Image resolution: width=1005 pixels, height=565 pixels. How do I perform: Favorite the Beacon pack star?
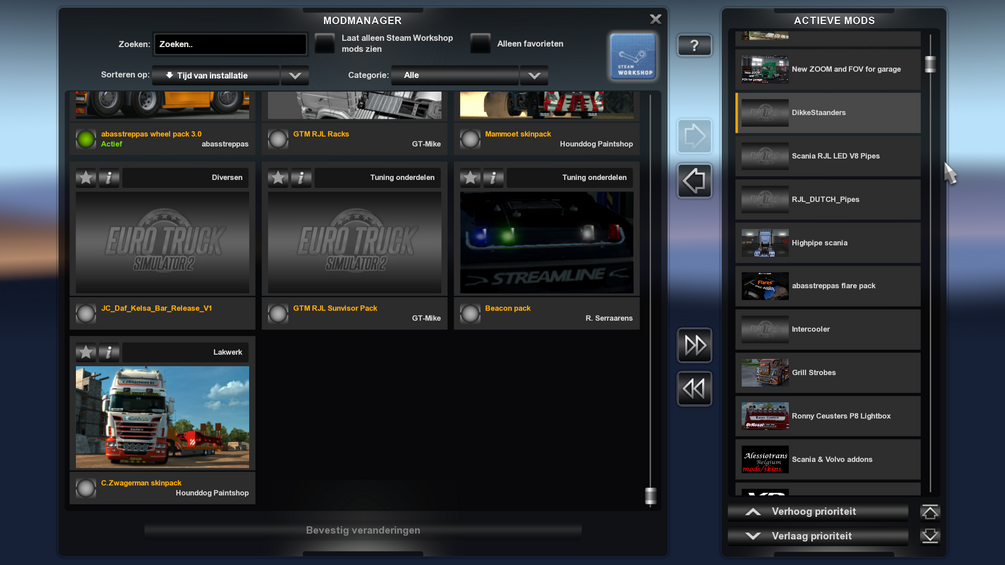point(470,177)
